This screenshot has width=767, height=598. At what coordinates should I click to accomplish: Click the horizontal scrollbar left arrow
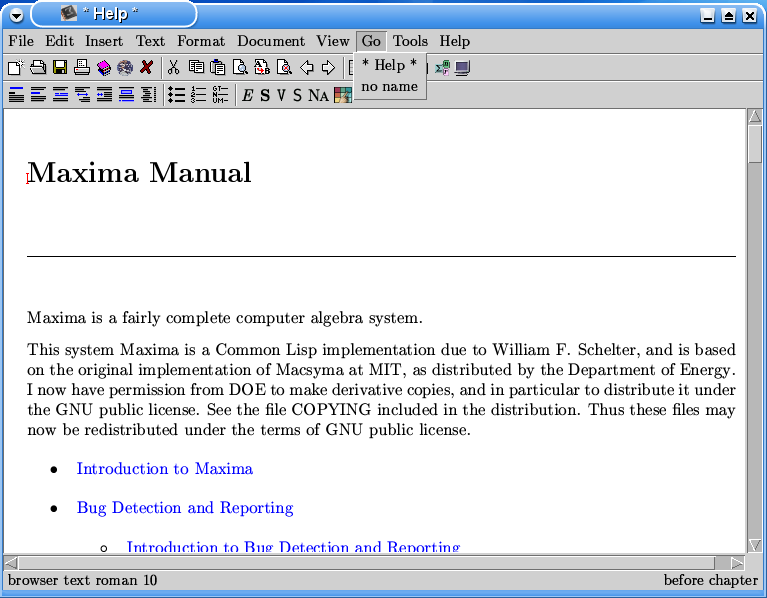coord(11,563)
